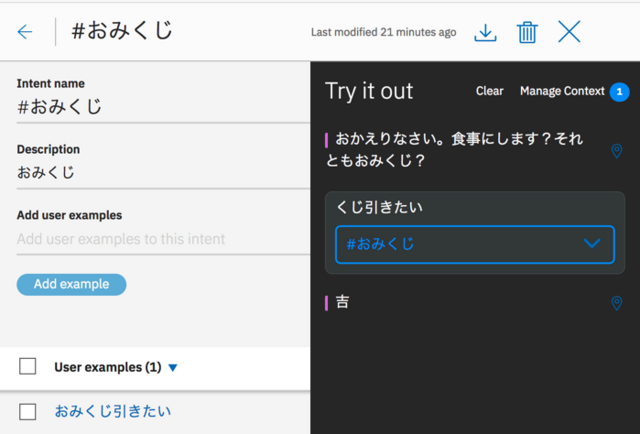Click the おかえりなさい greeting message
Screen dimensions: 640x434
click(x=454, y=149)
